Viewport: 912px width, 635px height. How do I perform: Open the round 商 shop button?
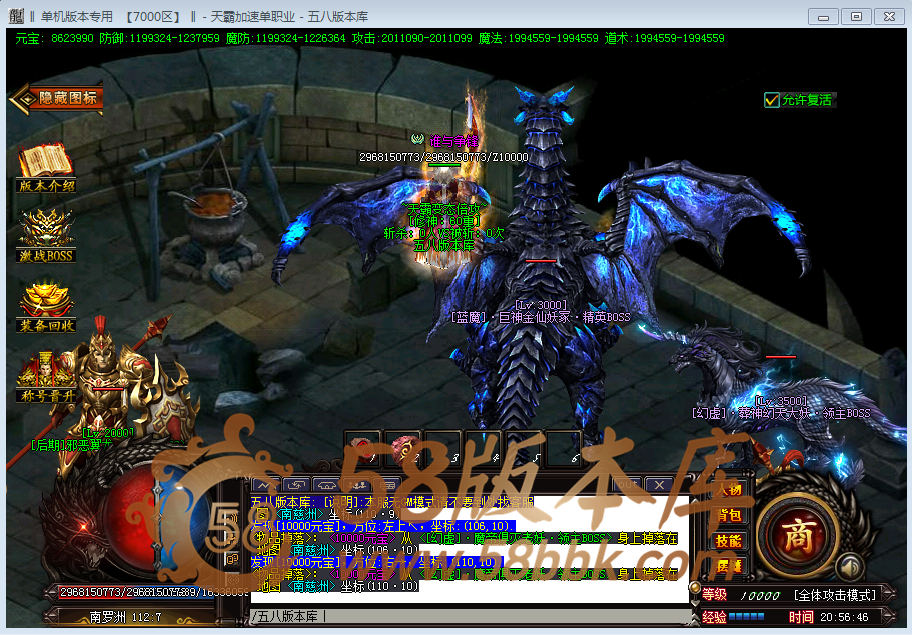(797, 534)
